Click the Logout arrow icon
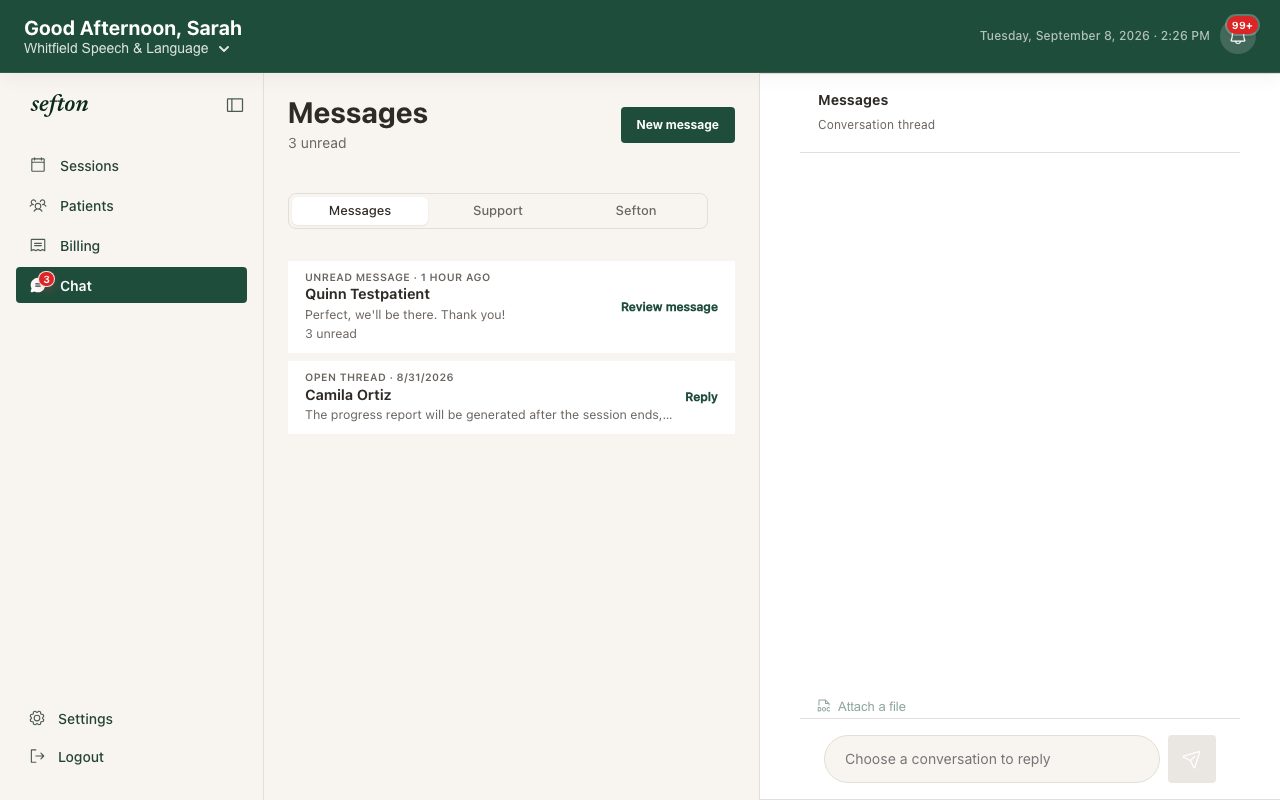Viewport: 1280px width, 800px height. (x=37, y=756)
